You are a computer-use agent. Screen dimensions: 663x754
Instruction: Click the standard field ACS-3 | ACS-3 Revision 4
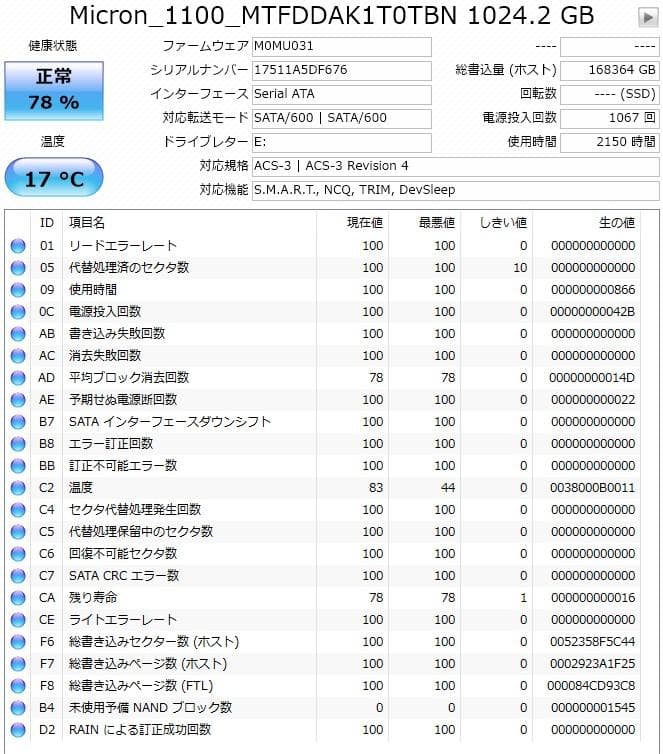pos(456,167)
